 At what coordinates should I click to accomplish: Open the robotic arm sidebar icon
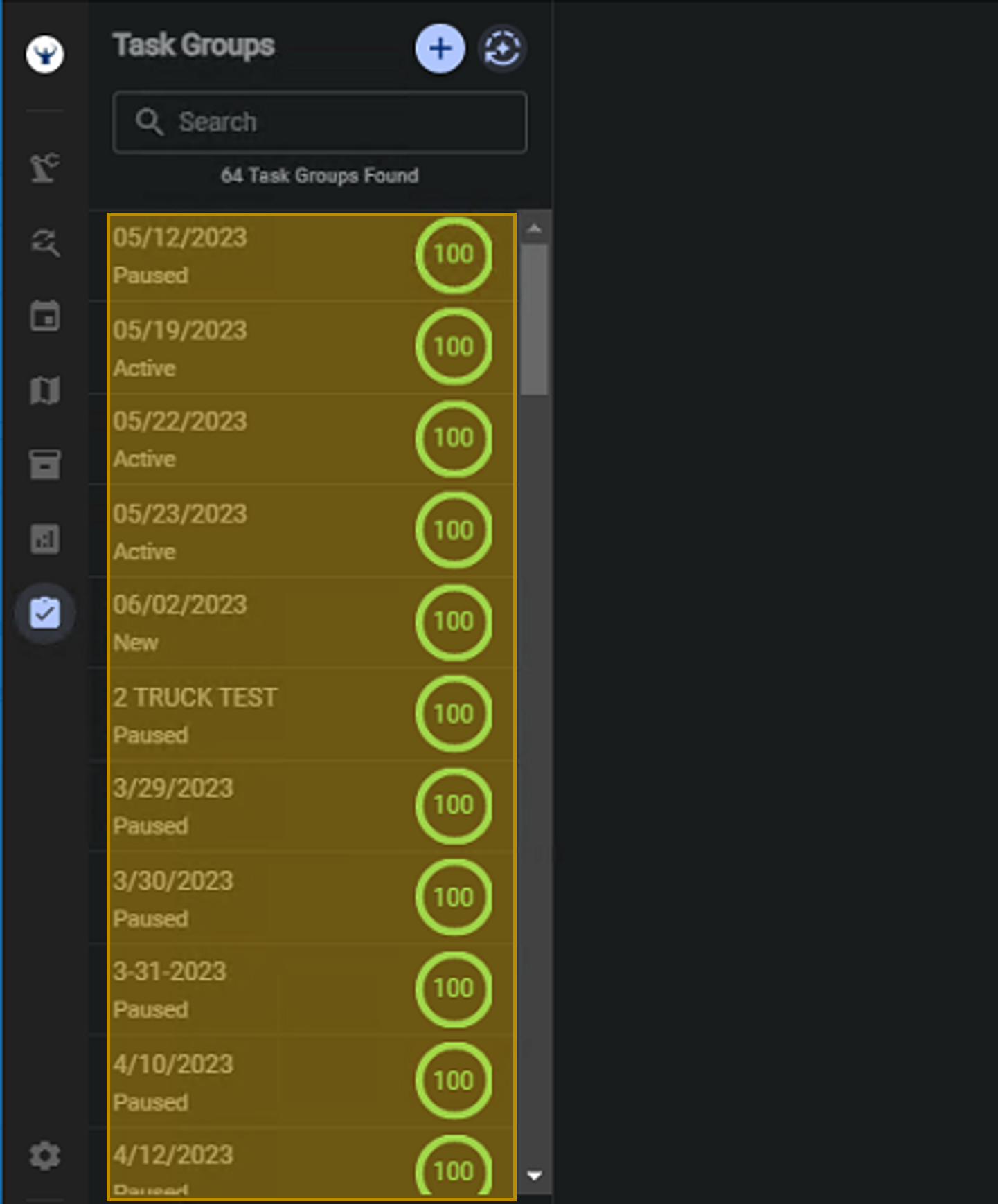tap(45, 168)
